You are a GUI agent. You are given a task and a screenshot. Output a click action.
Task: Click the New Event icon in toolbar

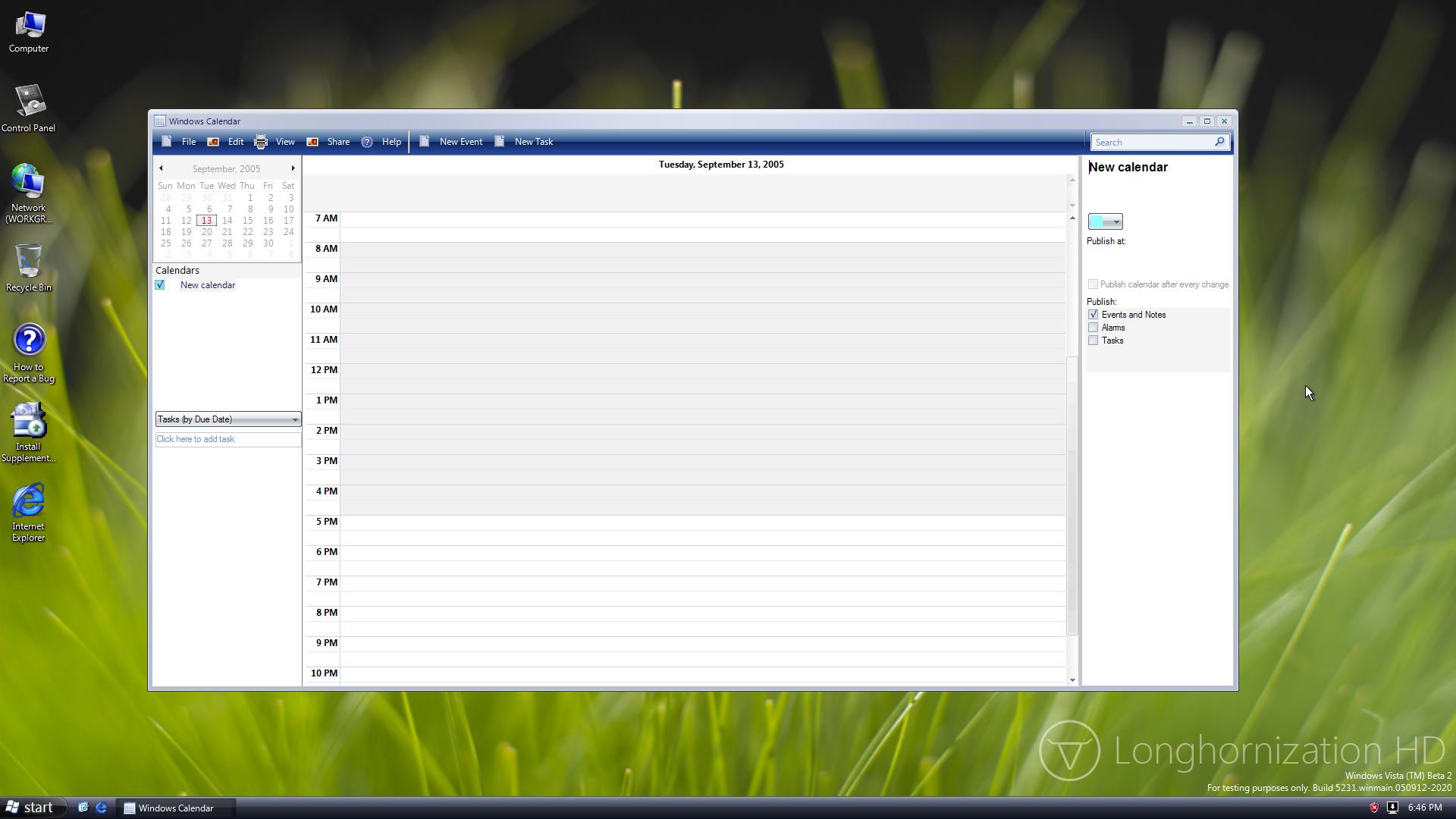[425, 142]
